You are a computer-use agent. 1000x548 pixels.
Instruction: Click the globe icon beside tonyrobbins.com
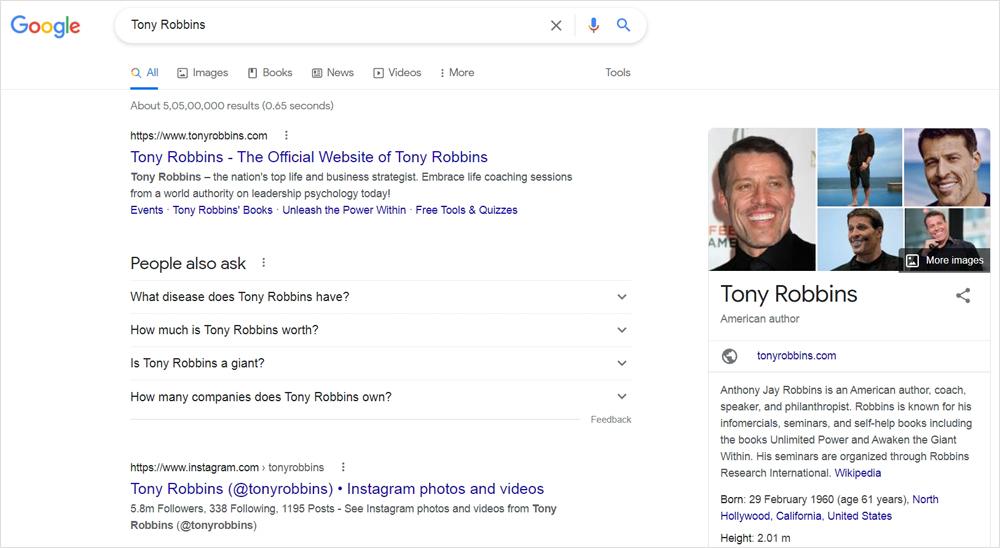(730, 356)
